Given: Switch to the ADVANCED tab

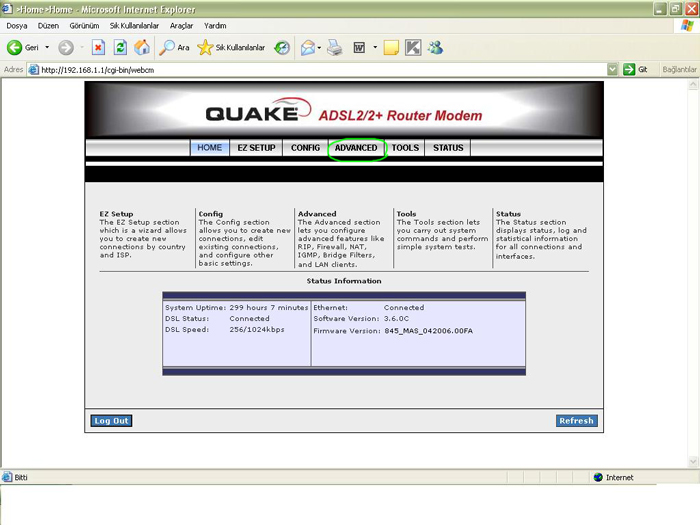Looking at the screenshot, I should pyautogui.click(x=356, y=148).
